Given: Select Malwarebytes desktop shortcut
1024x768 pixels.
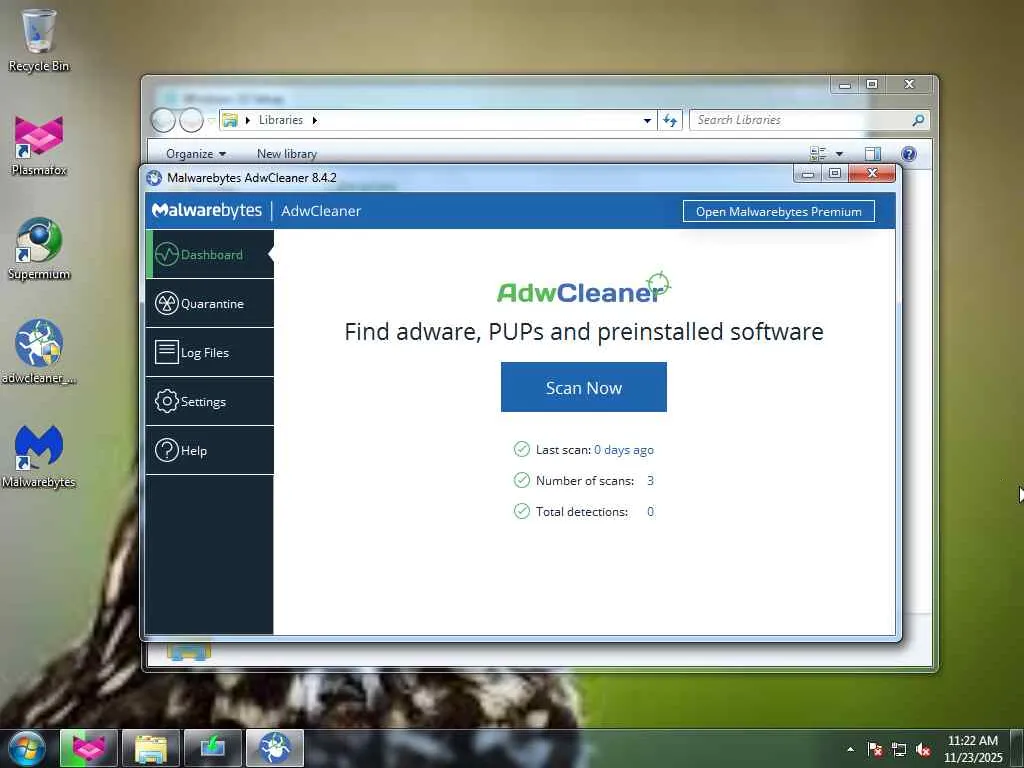Looking at the screenshot, I should pyautogui.click(x=39, y=456).
